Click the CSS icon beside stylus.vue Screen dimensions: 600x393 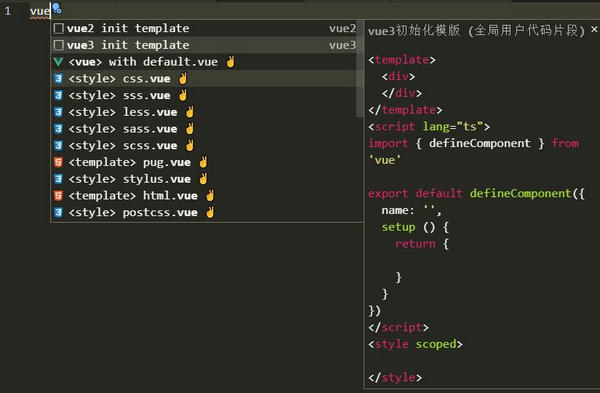58,179
